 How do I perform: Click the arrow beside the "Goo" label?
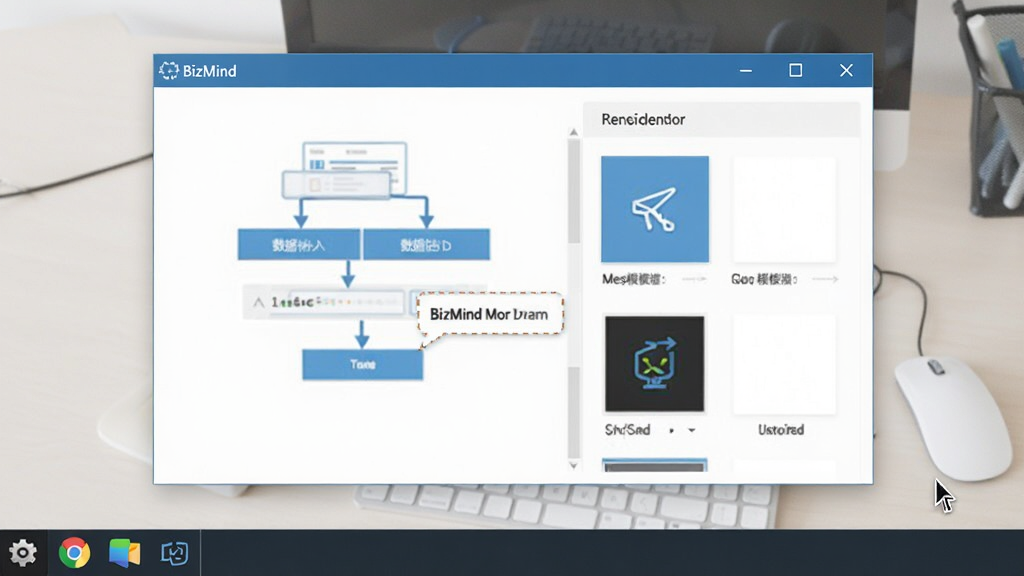tap(825, 279)
